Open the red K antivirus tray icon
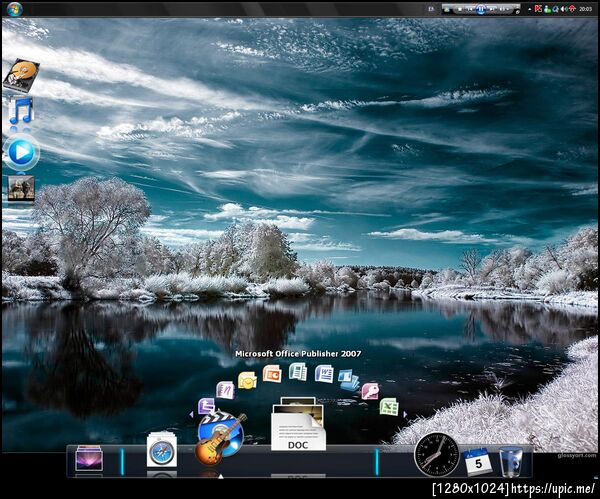This screenshot has height=499, width=600. 538,9
